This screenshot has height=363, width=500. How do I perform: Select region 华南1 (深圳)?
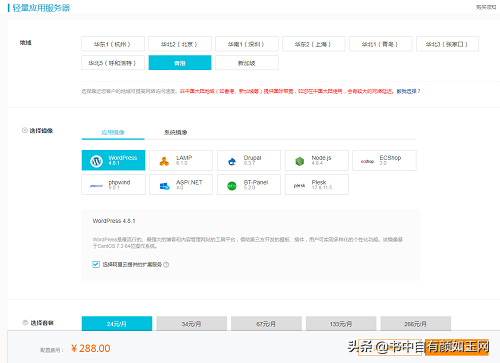(247, 44)
